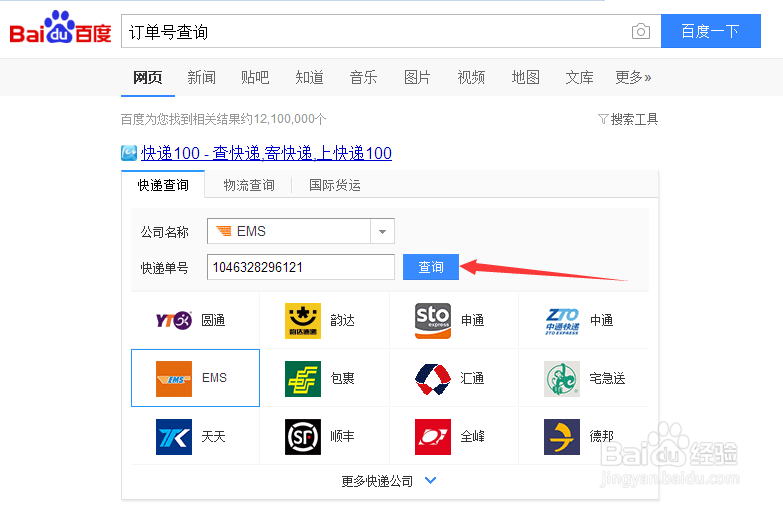Image resolution: width=783 pixels, height=505 pixels.
Task: Click the Baidu logo
Action: click(x=60, y=27)
